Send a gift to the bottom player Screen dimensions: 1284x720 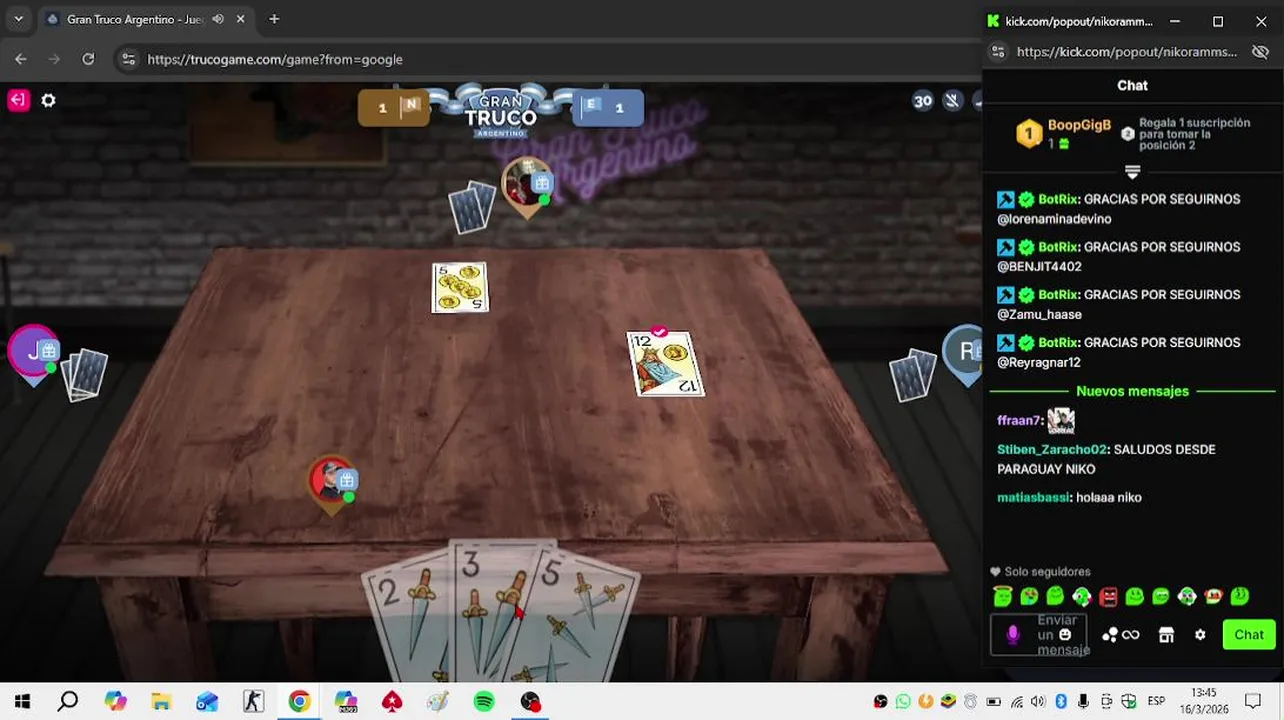click(347, 480)
